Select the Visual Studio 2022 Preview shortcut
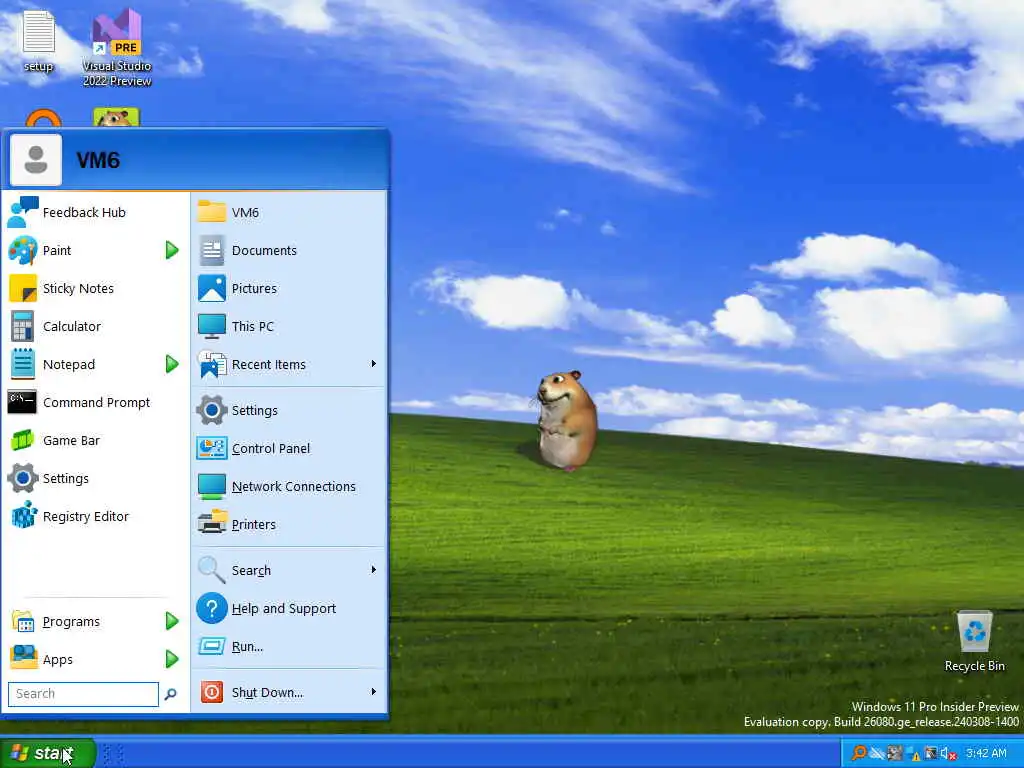Image resolution: width=1024 pixels, height=768 pixels. [x=117, y=47]
